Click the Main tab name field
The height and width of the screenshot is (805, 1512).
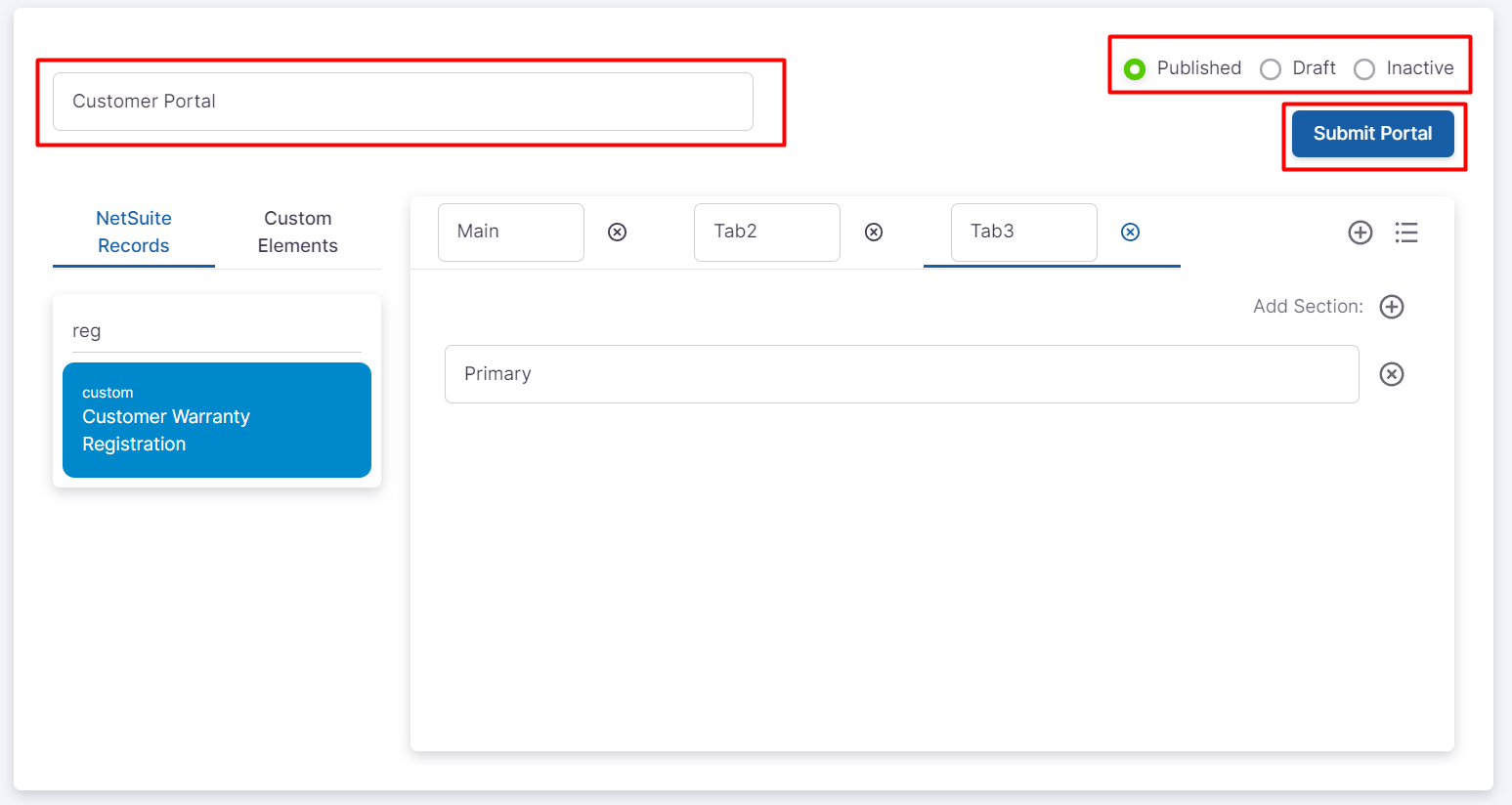pos(510,233)
